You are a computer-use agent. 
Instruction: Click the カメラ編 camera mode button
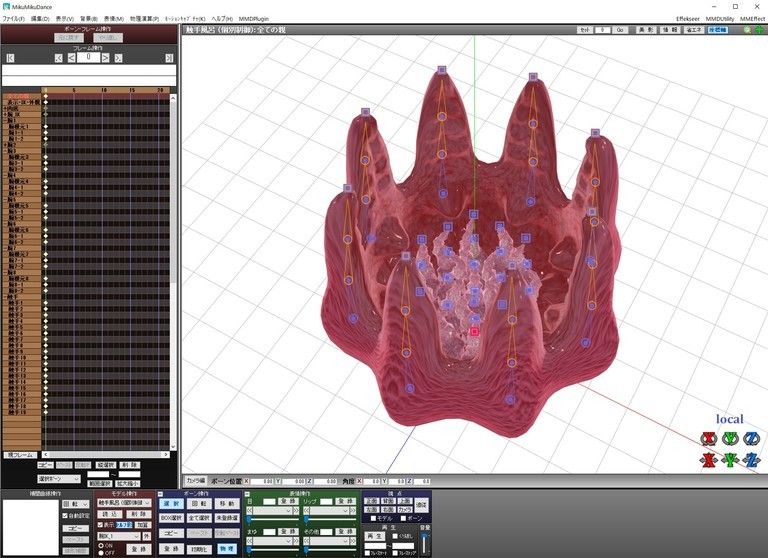pyautogui.click(x=195, y=481)
